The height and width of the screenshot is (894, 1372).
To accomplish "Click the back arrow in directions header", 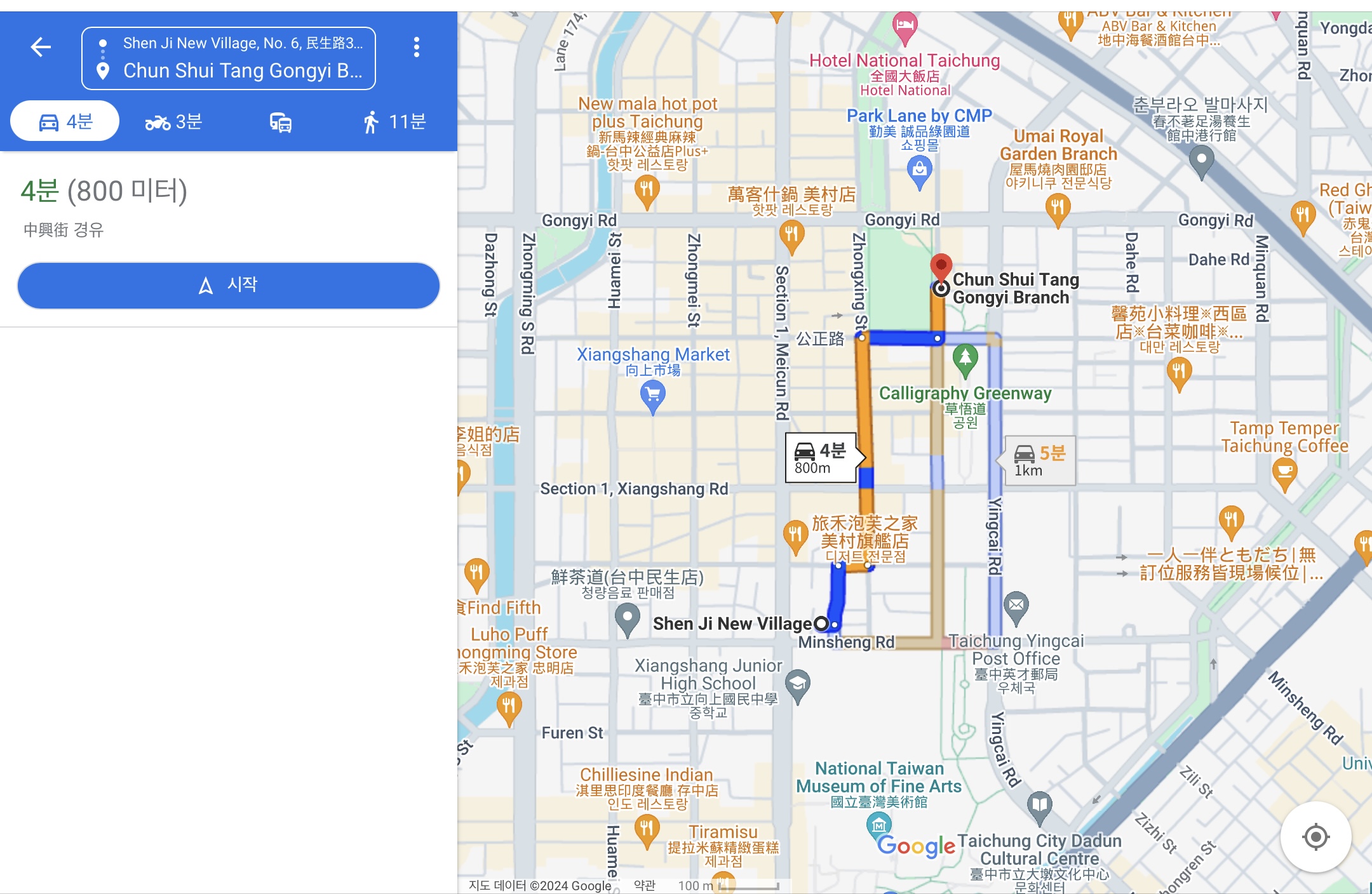I will point(41,47).
